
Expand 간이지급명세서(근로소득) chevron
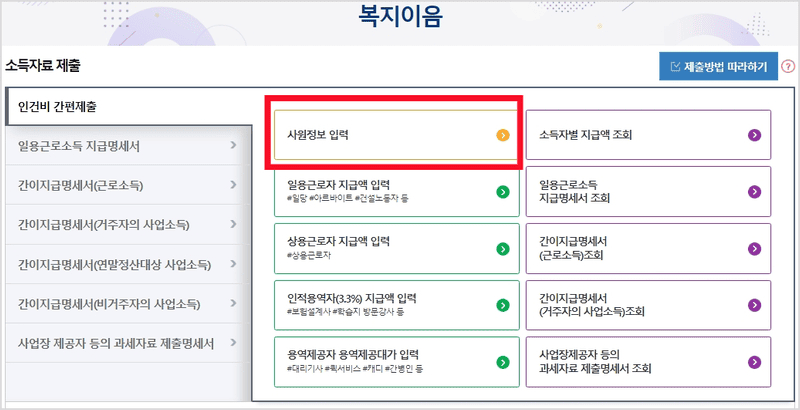233,185
